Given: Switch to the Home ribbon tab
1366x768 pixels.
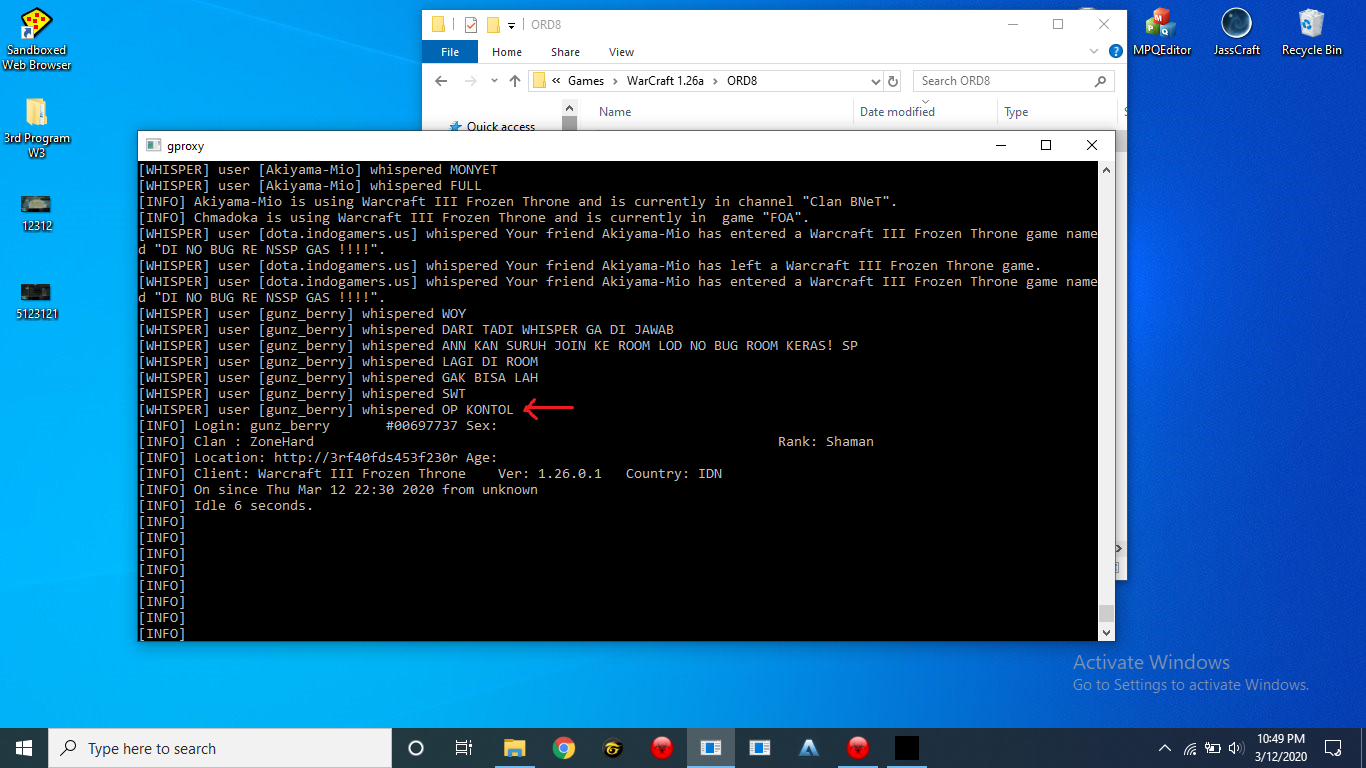Looking at the screenshot, I should [x=507, y=52].
